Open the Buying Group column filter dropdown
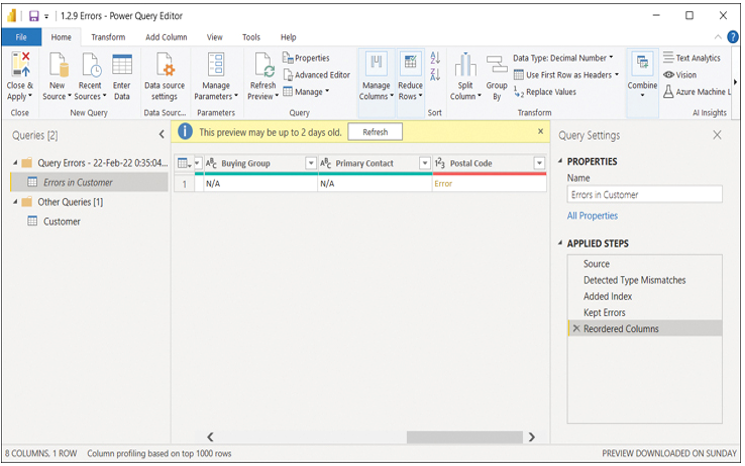 311,163
